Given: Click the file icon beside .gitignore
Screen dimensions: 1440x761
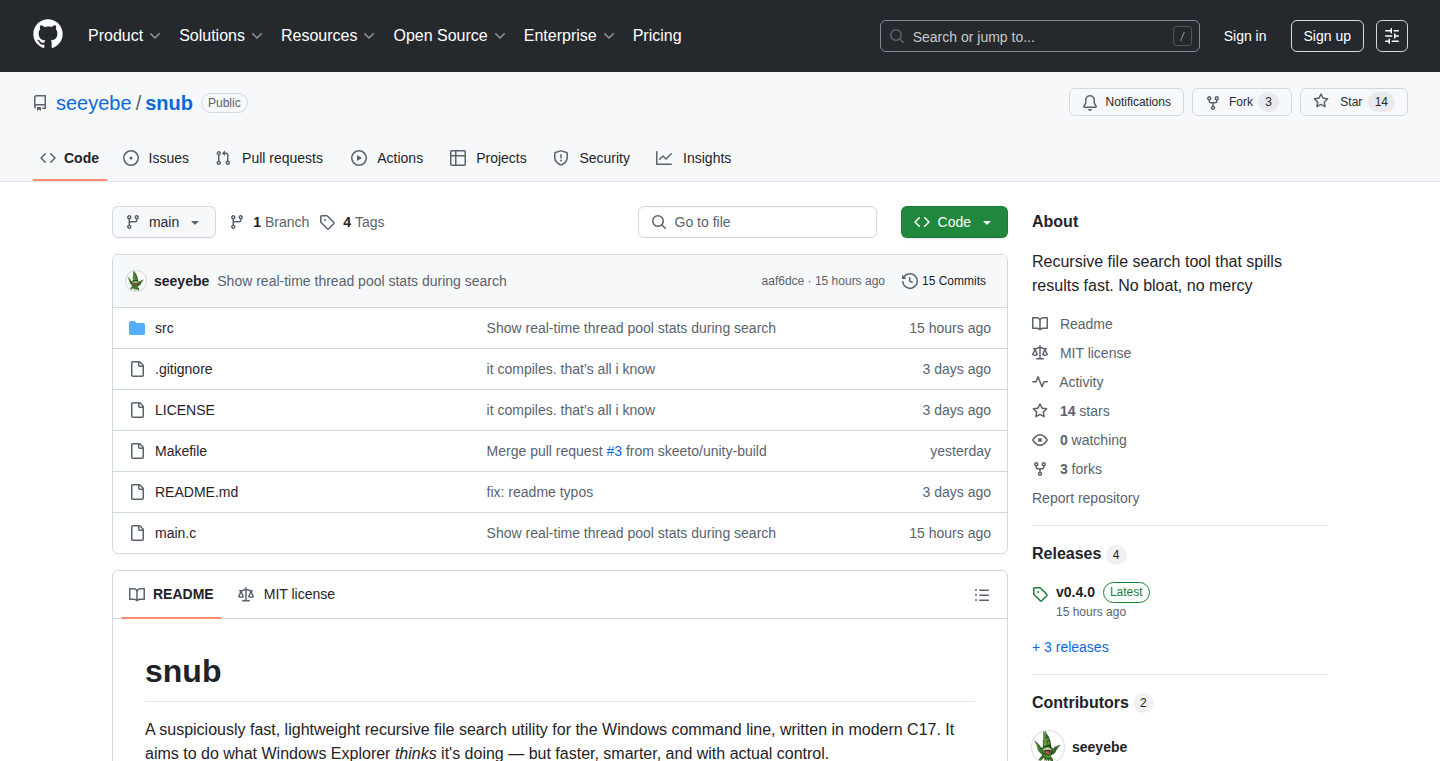Looking at the screenshot, I should 137,369.
